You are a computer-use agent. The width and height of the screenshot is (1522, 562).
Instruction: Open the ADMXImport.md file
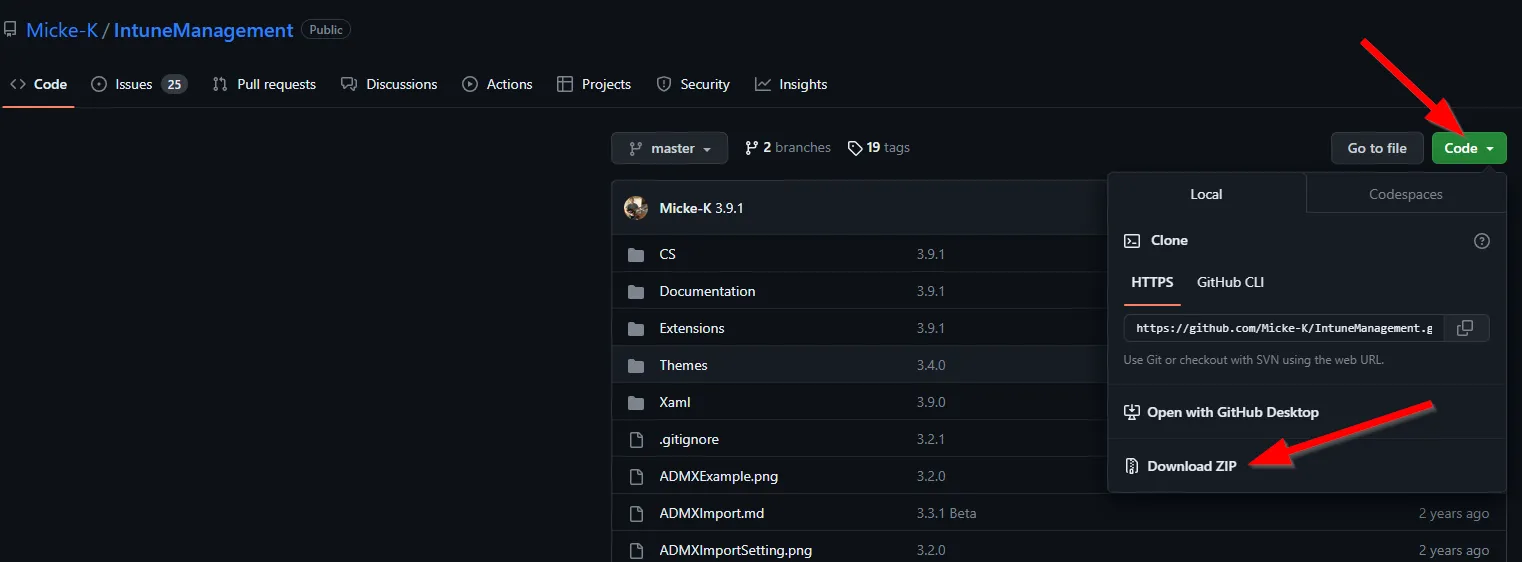tap(712, 513)
